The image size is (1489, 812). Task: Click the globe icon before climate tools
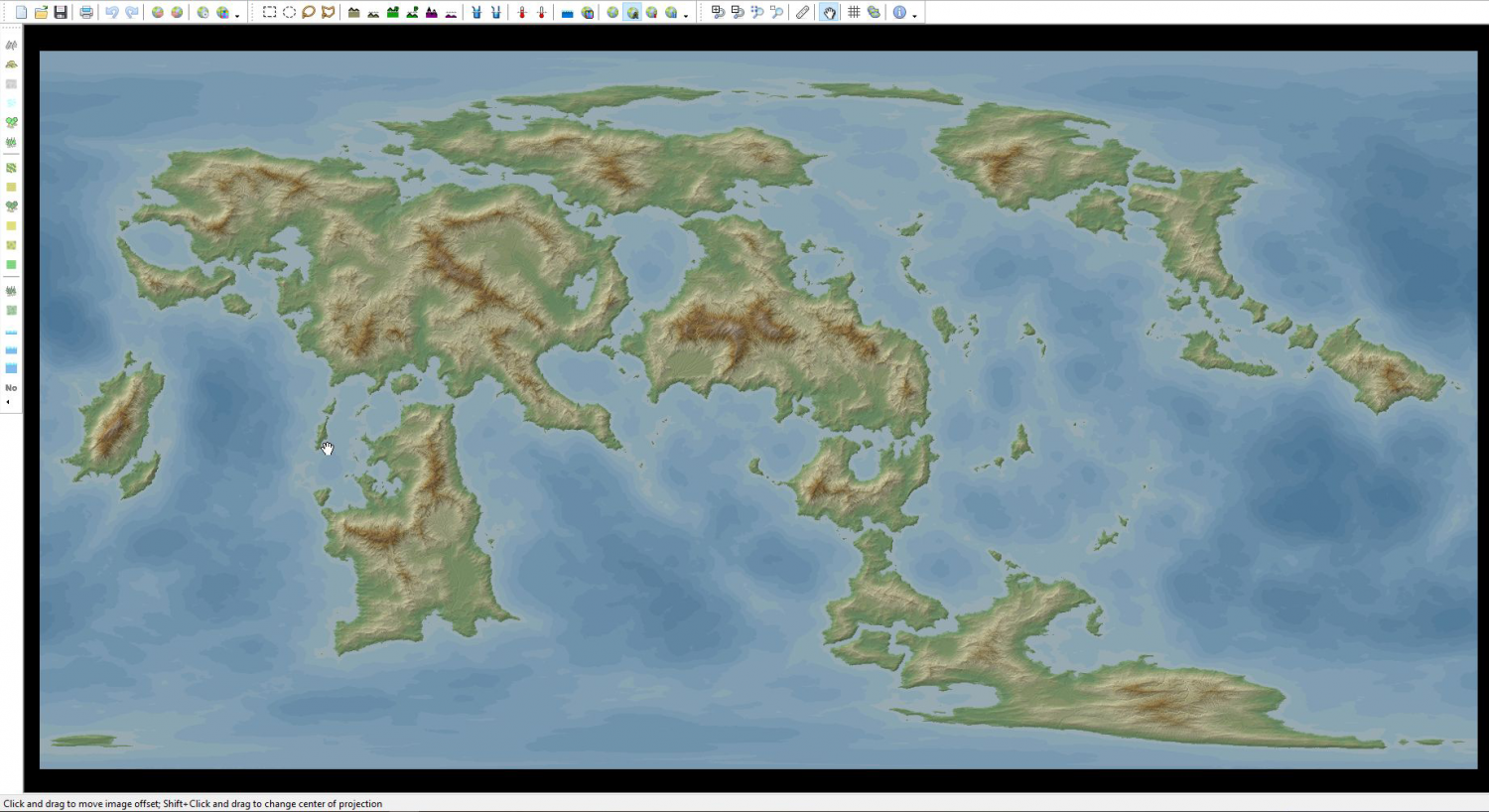point(588,12)
